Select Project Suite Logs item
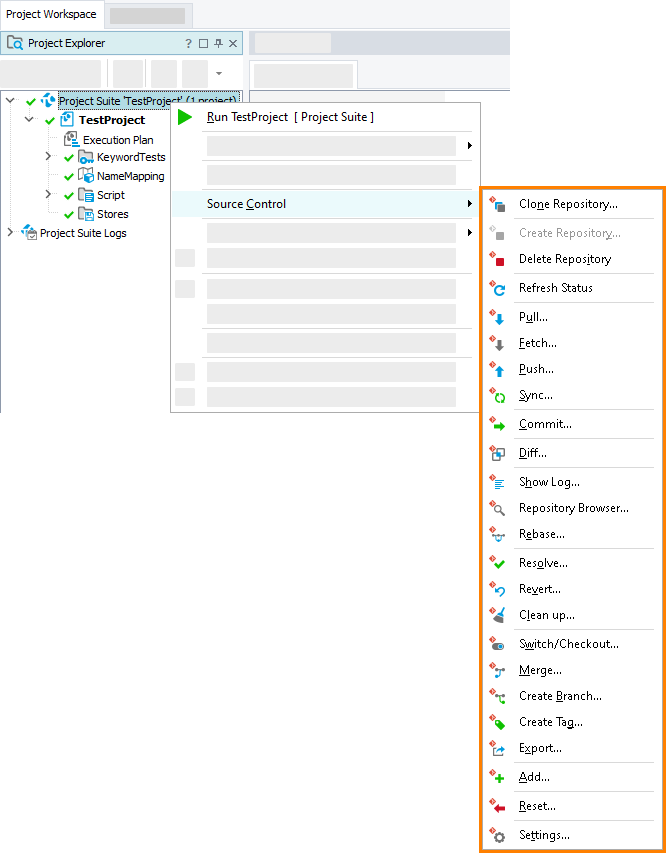Screen dimensions: 666x853 [x=83, y=233]
